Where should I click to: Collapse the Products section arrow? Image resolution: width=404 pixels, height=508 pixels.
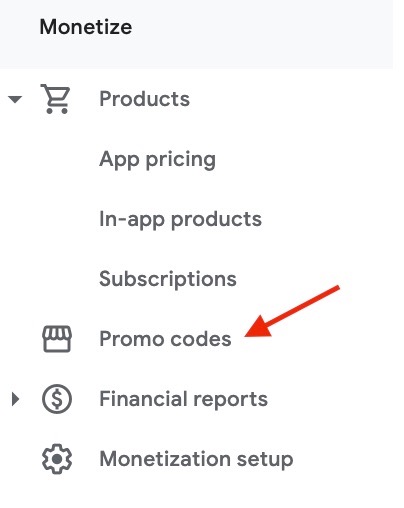tap(15, 99)
